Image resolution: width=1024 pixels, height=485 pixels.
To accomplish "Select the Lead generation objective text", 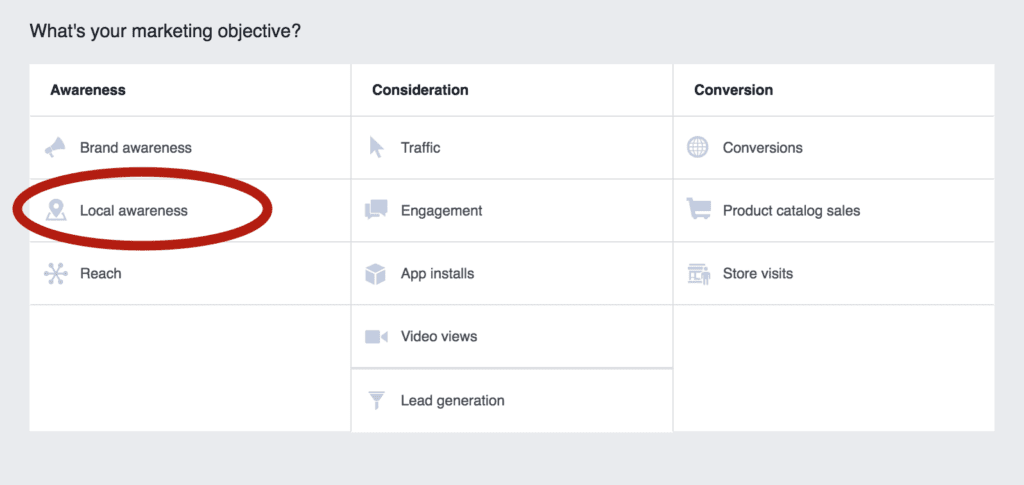I will pos(452,400).
